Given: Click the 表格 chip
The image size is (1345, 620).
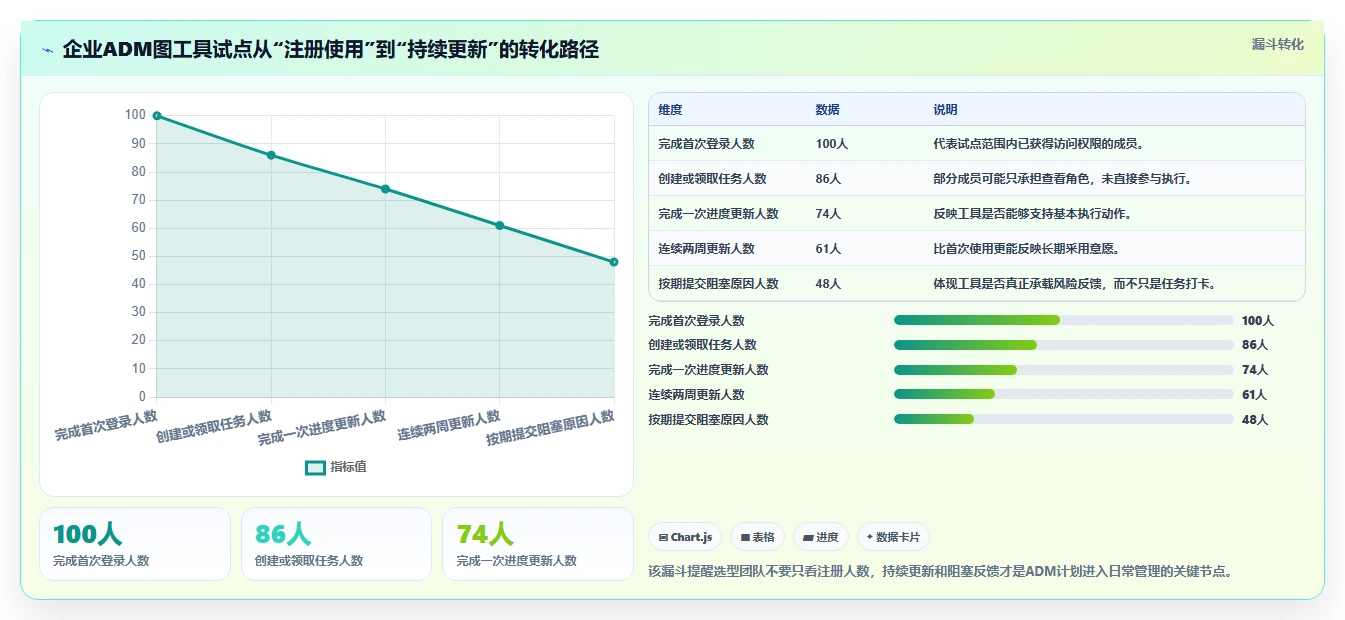Looking at the screenshot, I should (x=757, y=537).
